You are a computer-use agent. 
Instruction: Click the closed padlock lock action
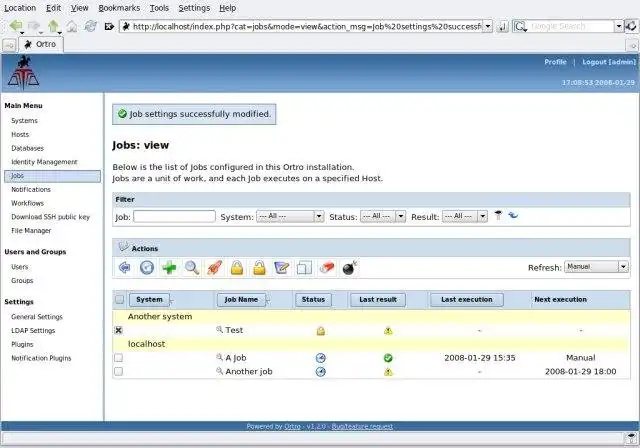(237, 268)
